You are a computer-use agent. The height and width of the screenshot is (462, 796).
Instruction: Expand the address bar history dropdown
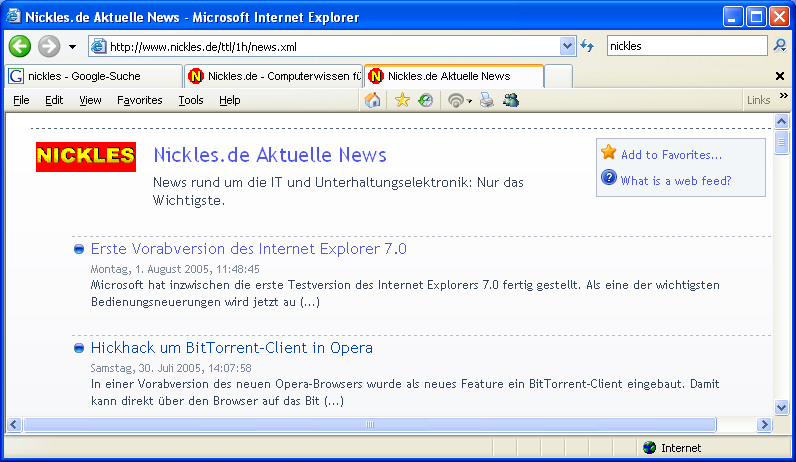pyautogui.click(x=567, y=47)
